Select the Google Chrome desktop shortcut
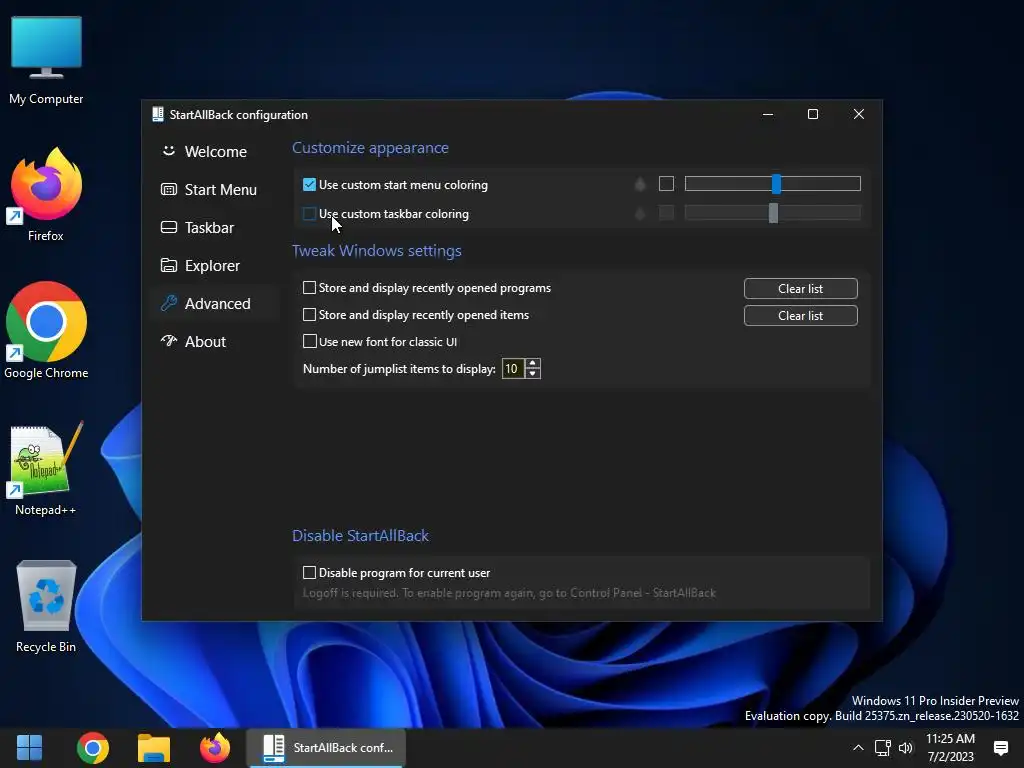This screenshot has width=1024, height=768. point(46,330)
